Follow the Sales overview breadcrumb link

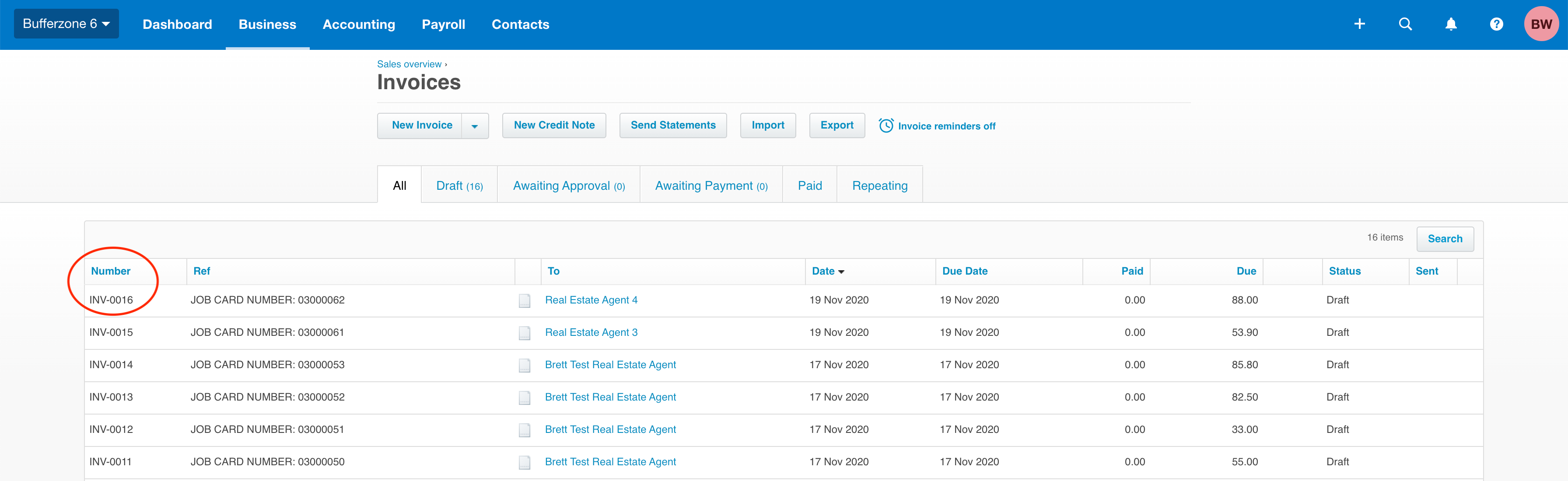click(x=409, y=64)
